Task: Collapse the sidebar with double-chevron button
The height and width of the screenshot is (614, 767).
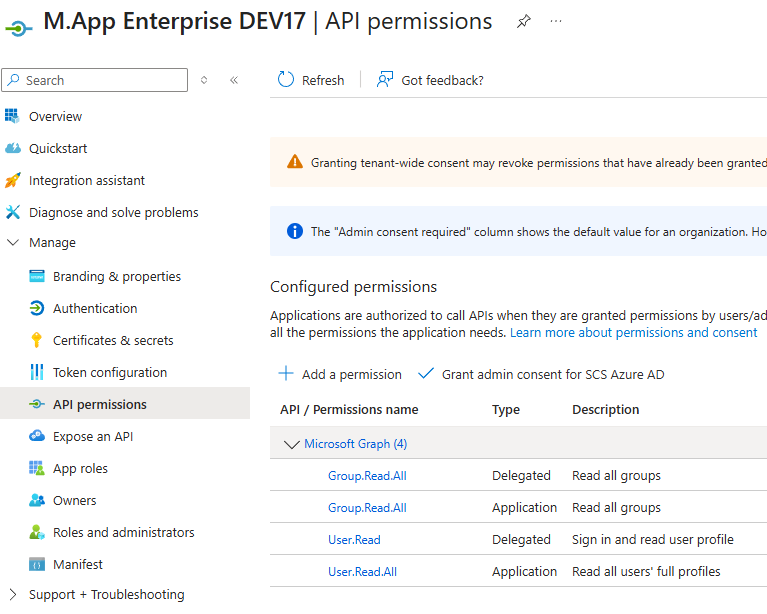Action: click(234, 80)
